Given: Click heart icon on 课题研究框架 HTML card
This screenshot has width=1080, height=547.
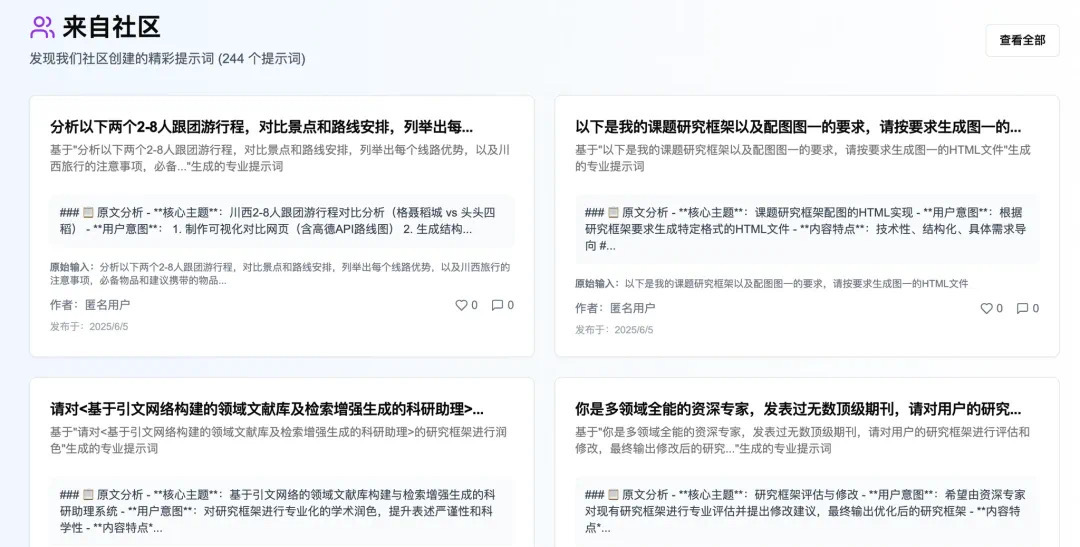Looking at the screenshot, I should [x=986, y=308].
